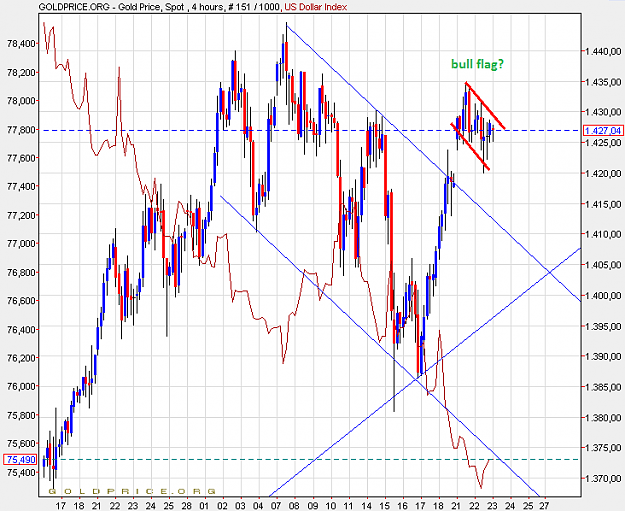
Task: Click the 'bull flag?' green annotation text
Action: click(x=477, y=64)
